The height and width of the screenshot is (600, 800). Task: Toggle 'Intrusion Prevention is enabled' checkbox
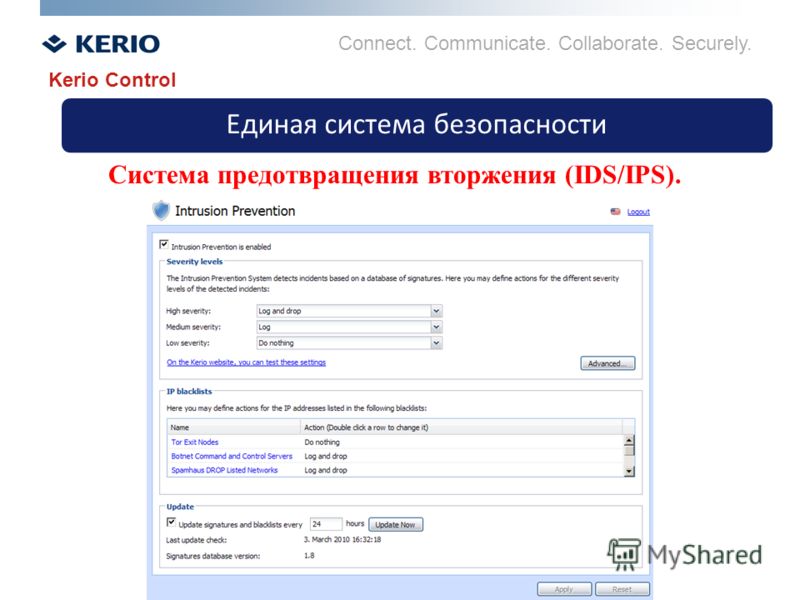(x=164, y=244)
